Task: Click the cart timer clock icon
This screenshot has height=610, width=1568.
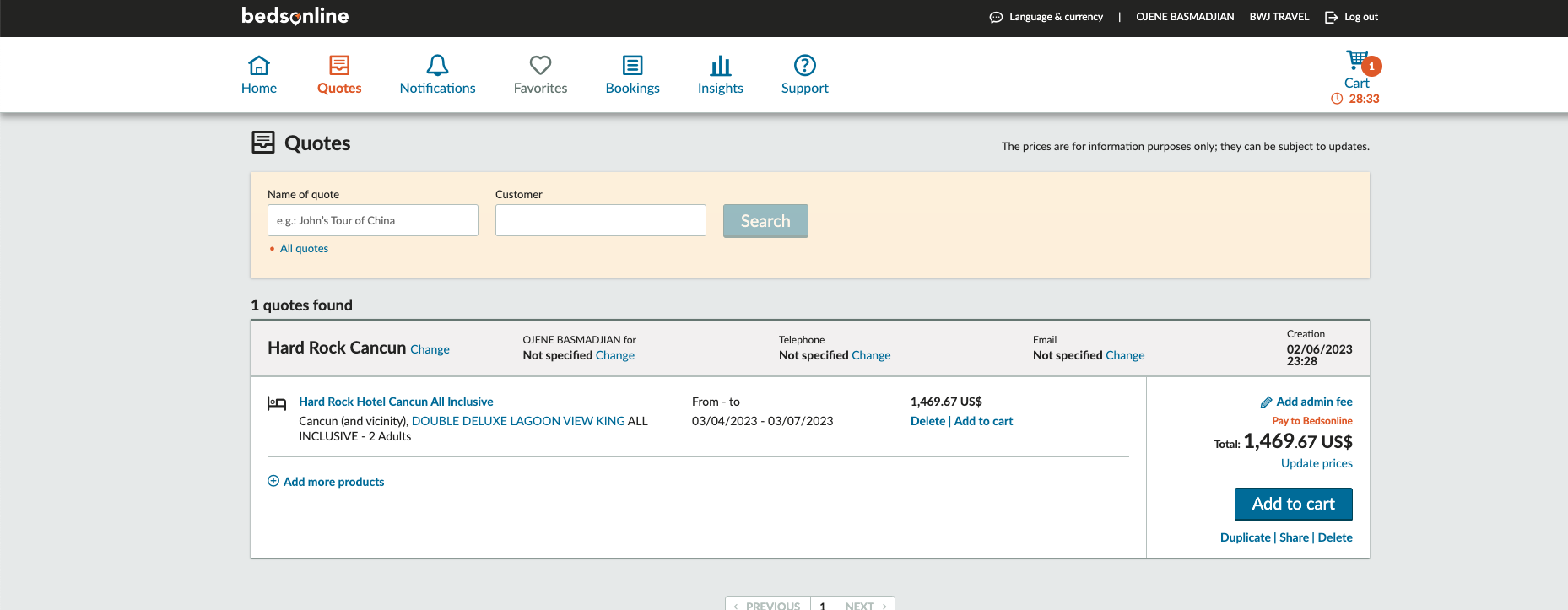Action: coord(1337,99)
